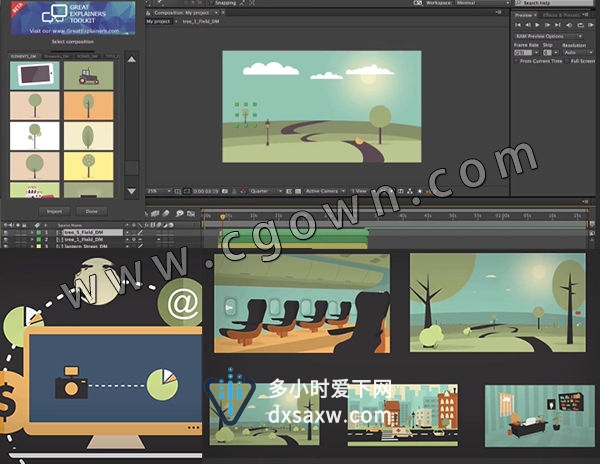
Task: Enable Full Screen checkbox in Preview
Action: point(567,61)
